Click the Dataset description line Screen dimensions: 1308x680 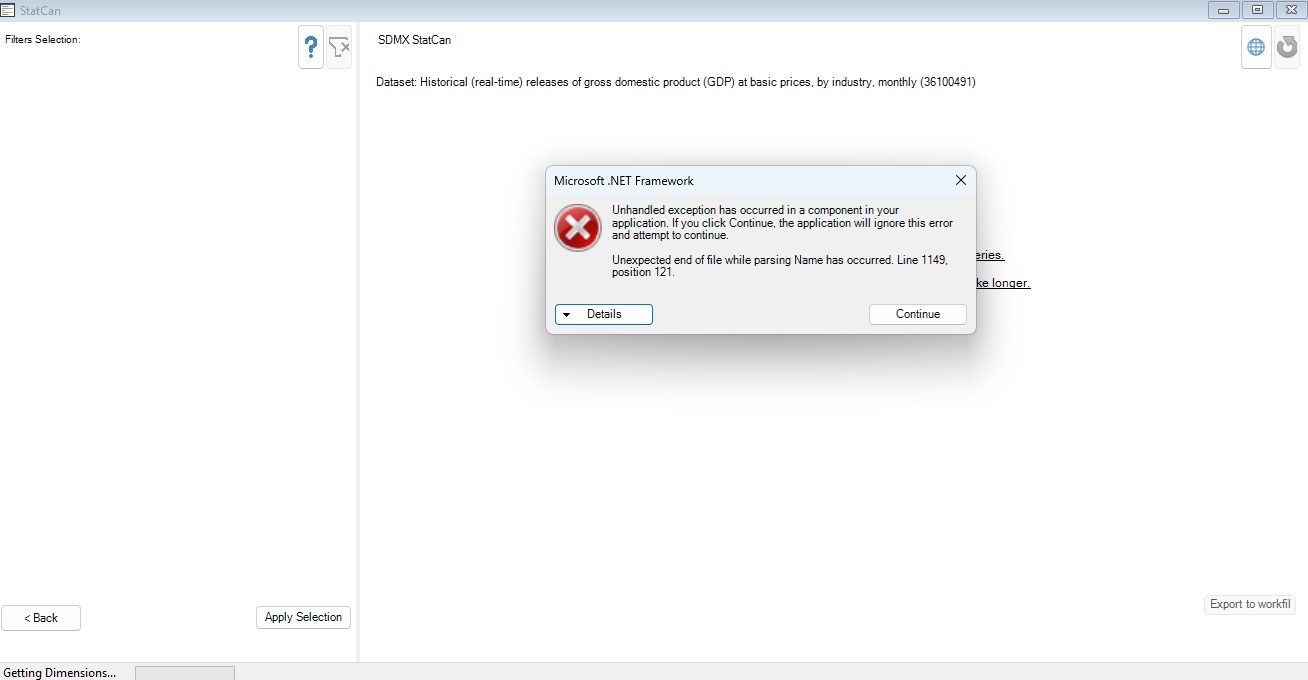point(676,82)
